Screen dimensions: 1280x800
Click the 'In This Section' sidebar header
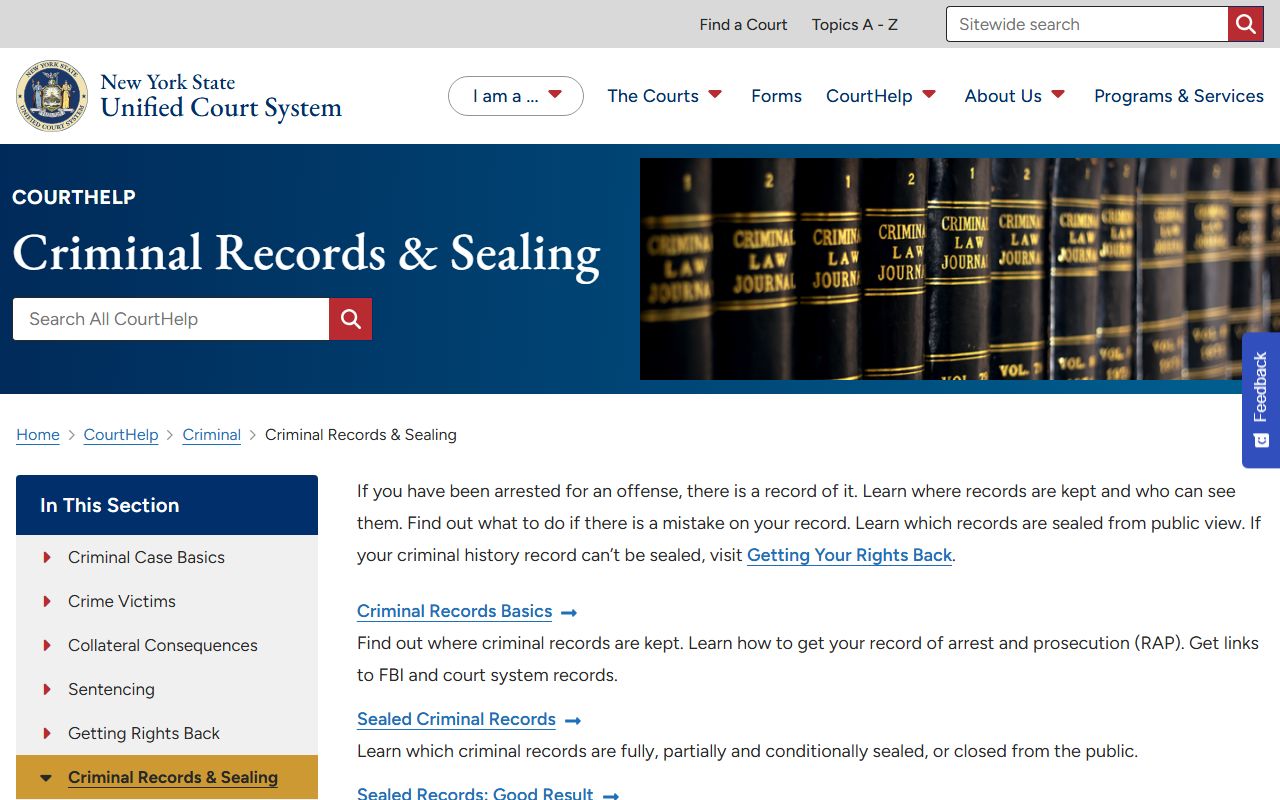tap(167, 505)
